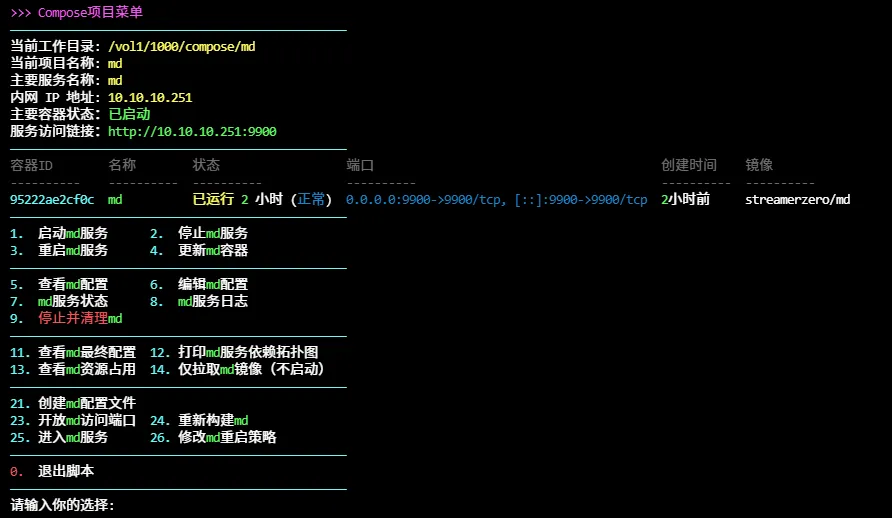
Task: Choose option 21 创建md配置文件
Action: (86, 403)
